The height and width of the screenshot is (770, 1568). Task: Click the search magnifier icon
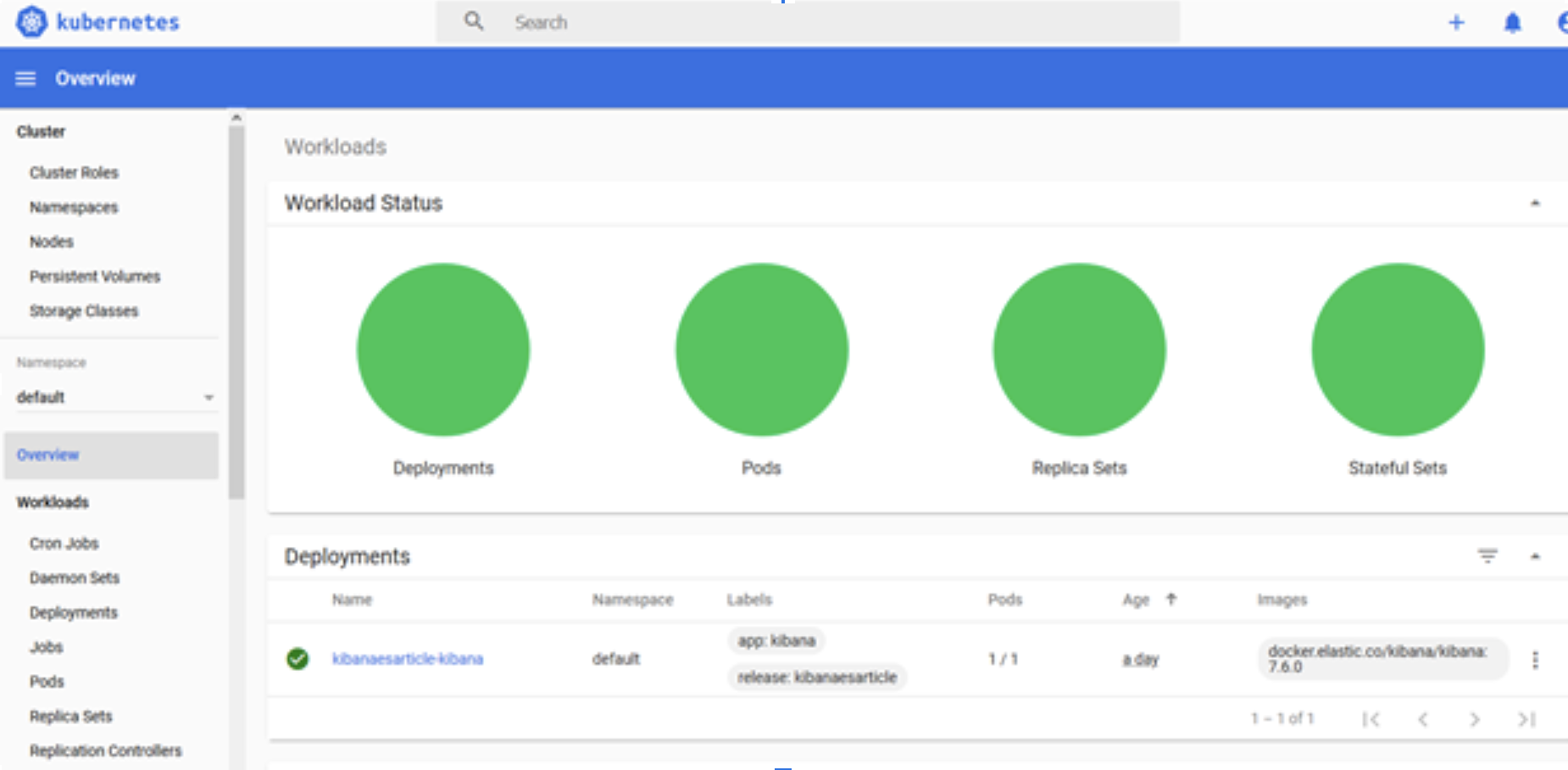pos(473,20)
